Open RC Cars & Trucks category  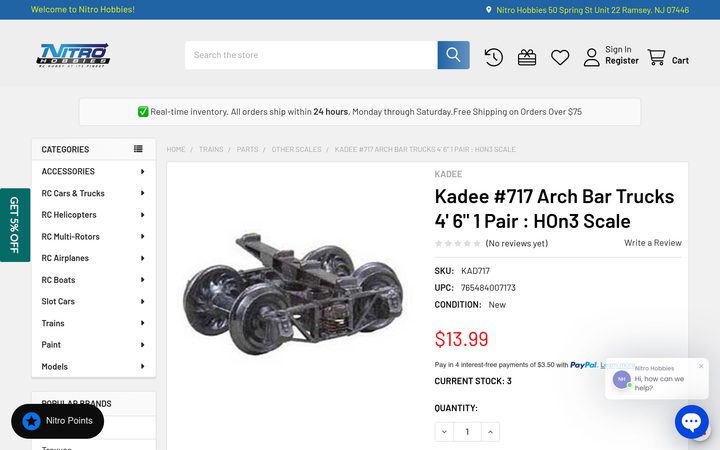[x=73, y=193]
